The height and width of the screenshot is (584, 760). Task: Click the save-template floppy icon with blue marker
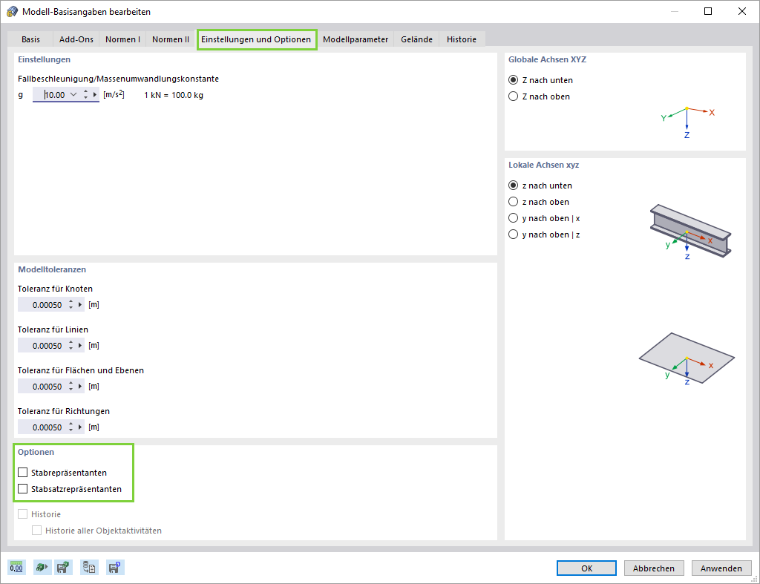coord(114,567)
